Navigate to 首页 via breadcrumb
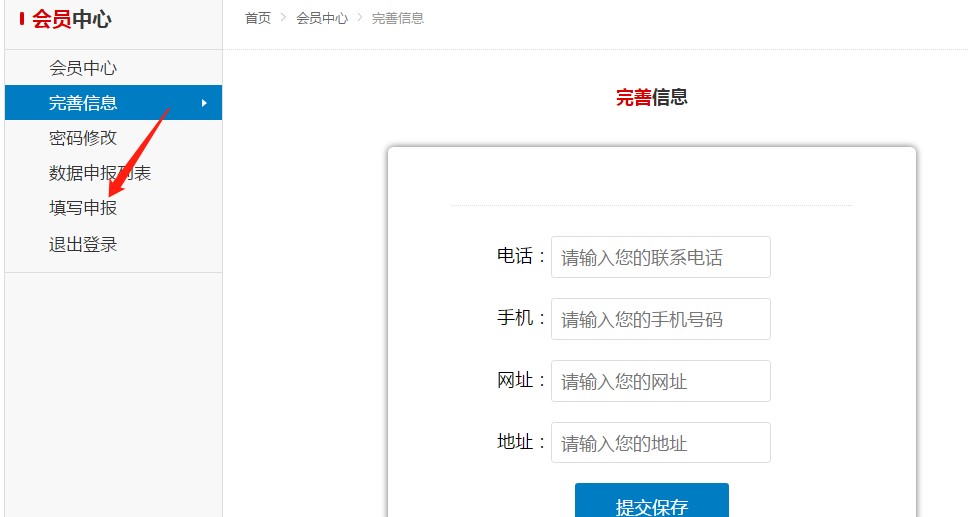 point(258,18)
